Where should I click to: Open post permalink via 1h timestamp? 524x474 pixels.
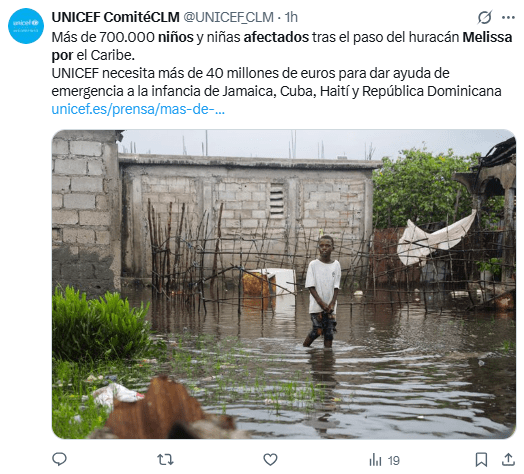[x=291, y=17]
